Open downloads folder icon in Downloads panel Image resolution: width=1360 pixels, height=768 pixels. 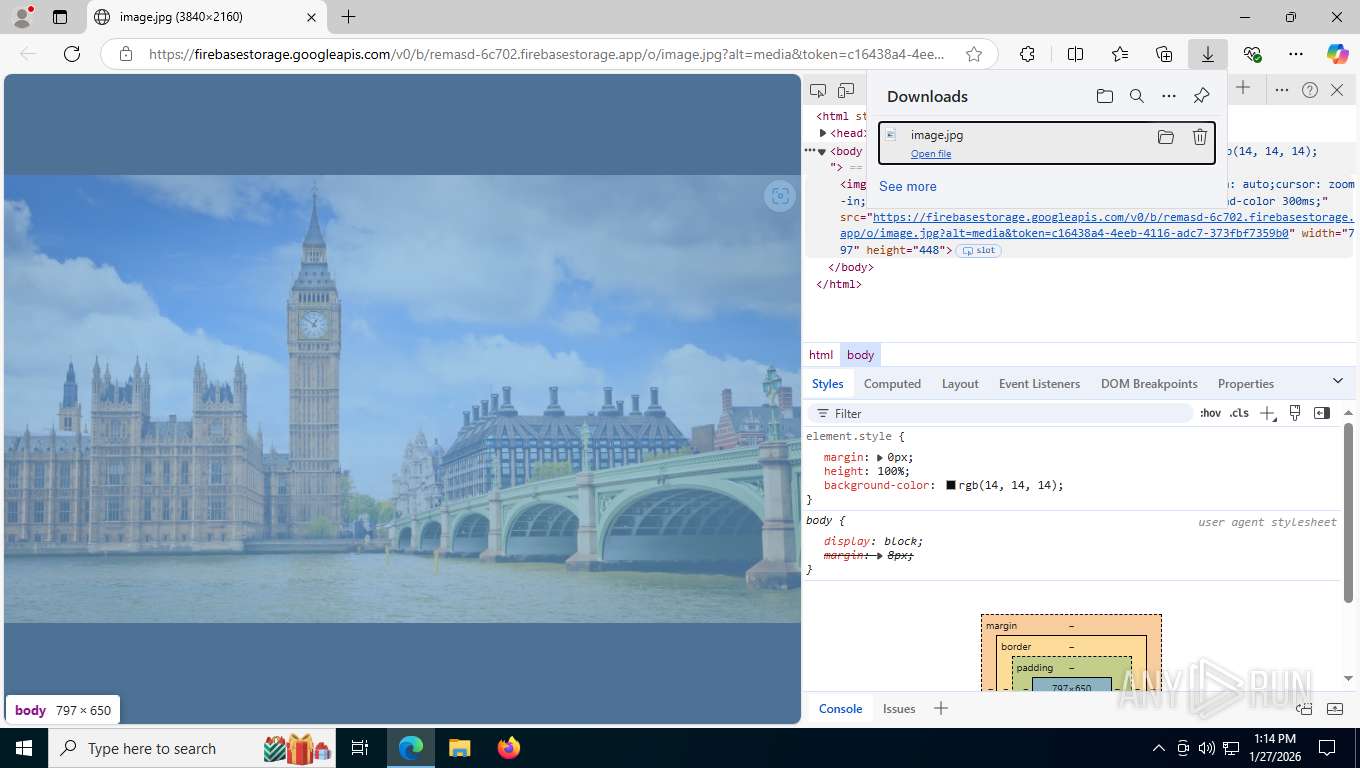pos(1104,96)
